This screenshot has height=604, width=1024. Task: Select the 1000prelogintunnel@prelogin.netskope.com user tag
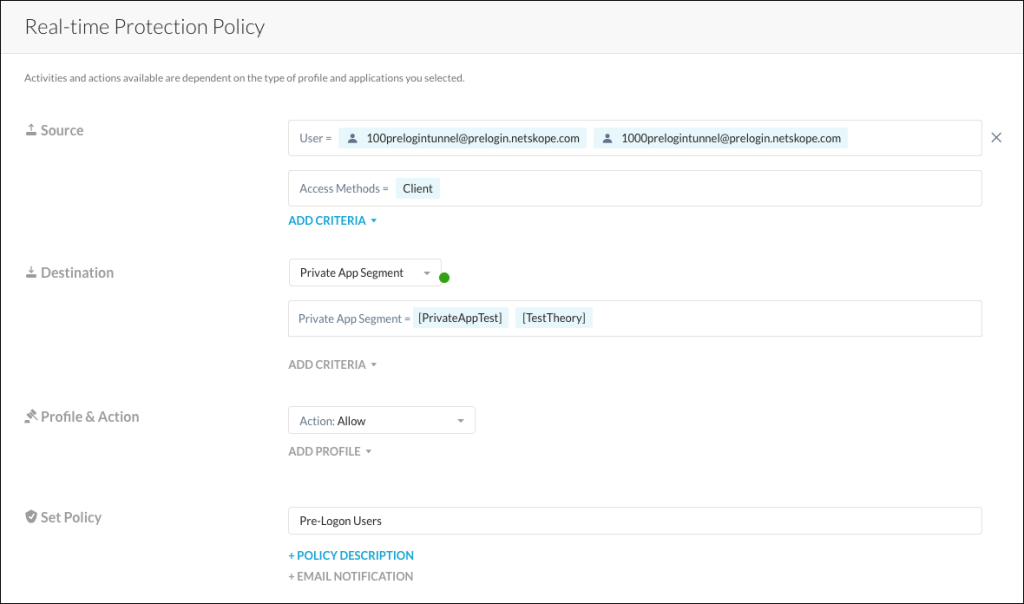point(720,138)
